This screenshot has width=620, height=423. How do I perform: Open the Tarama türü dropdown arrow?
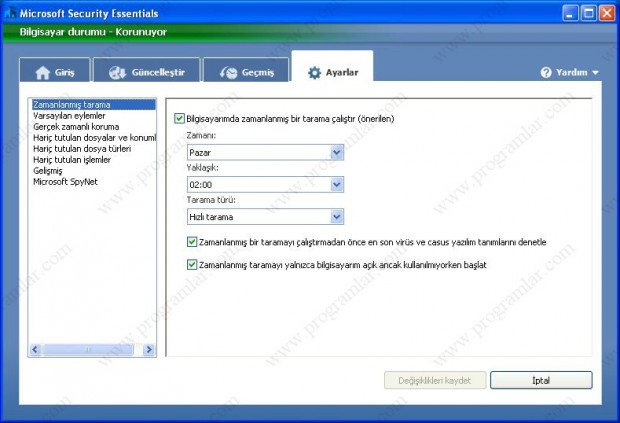pyautogui.click(x=336, y=217)
